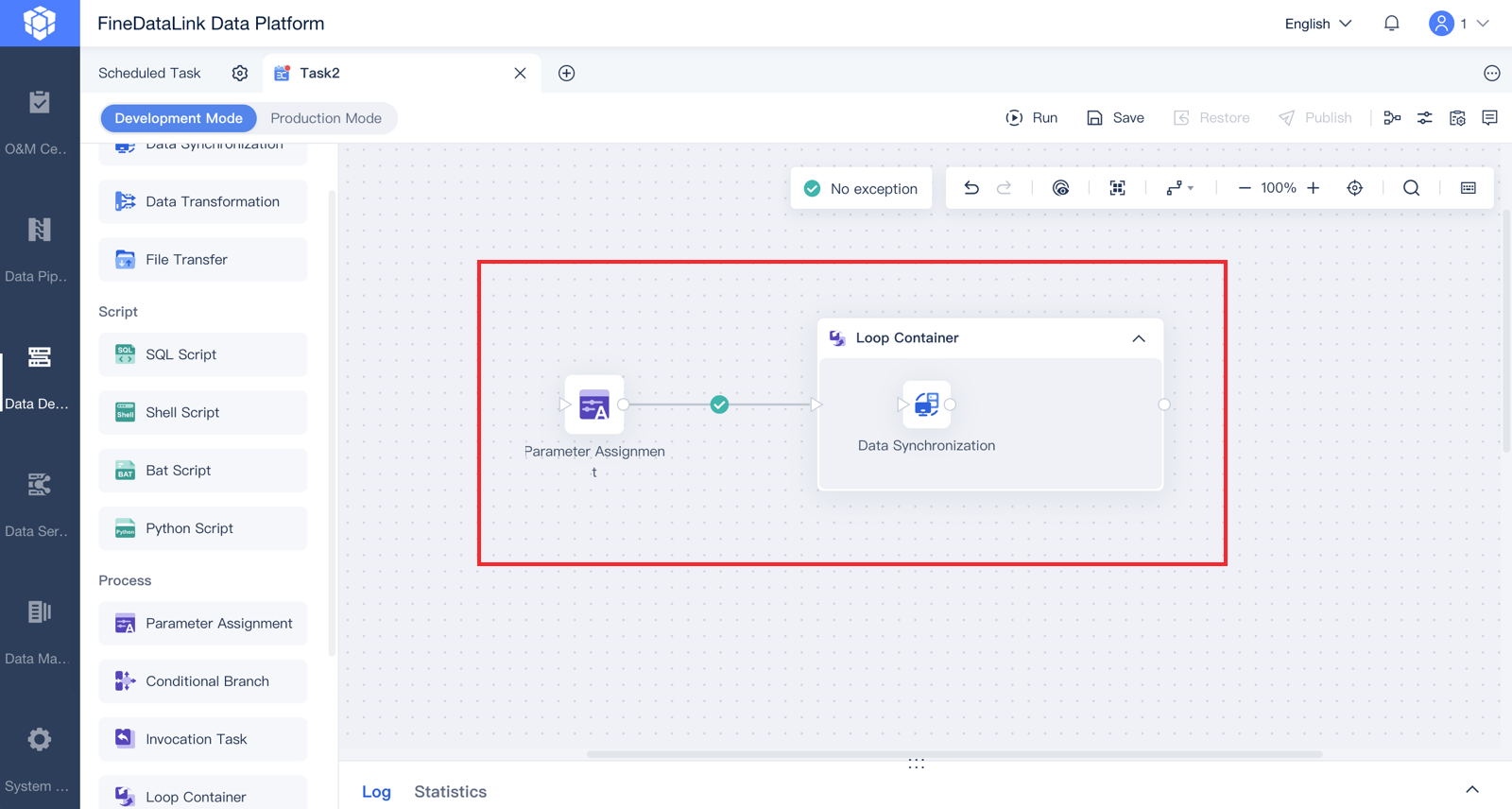Screen dimensions: 1512x809
Task: Expand the bottom Log panel
Action: (x=1472, y=790)
